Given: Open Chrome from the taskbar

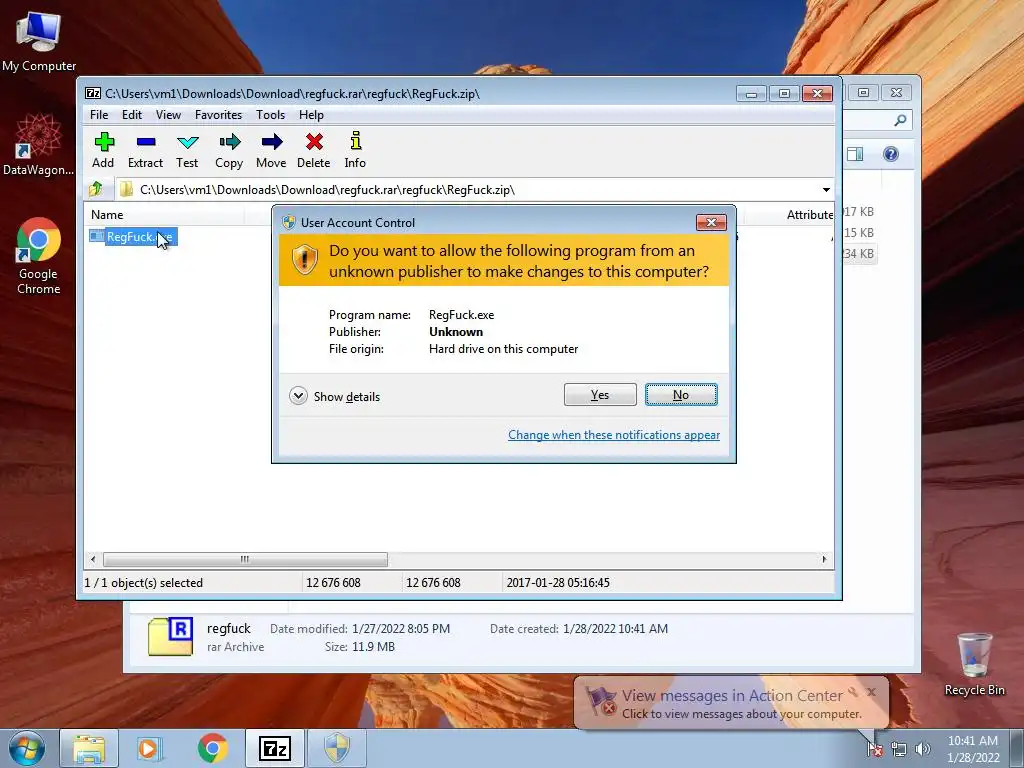Looking at the screenshot, I should pos(212,748).
